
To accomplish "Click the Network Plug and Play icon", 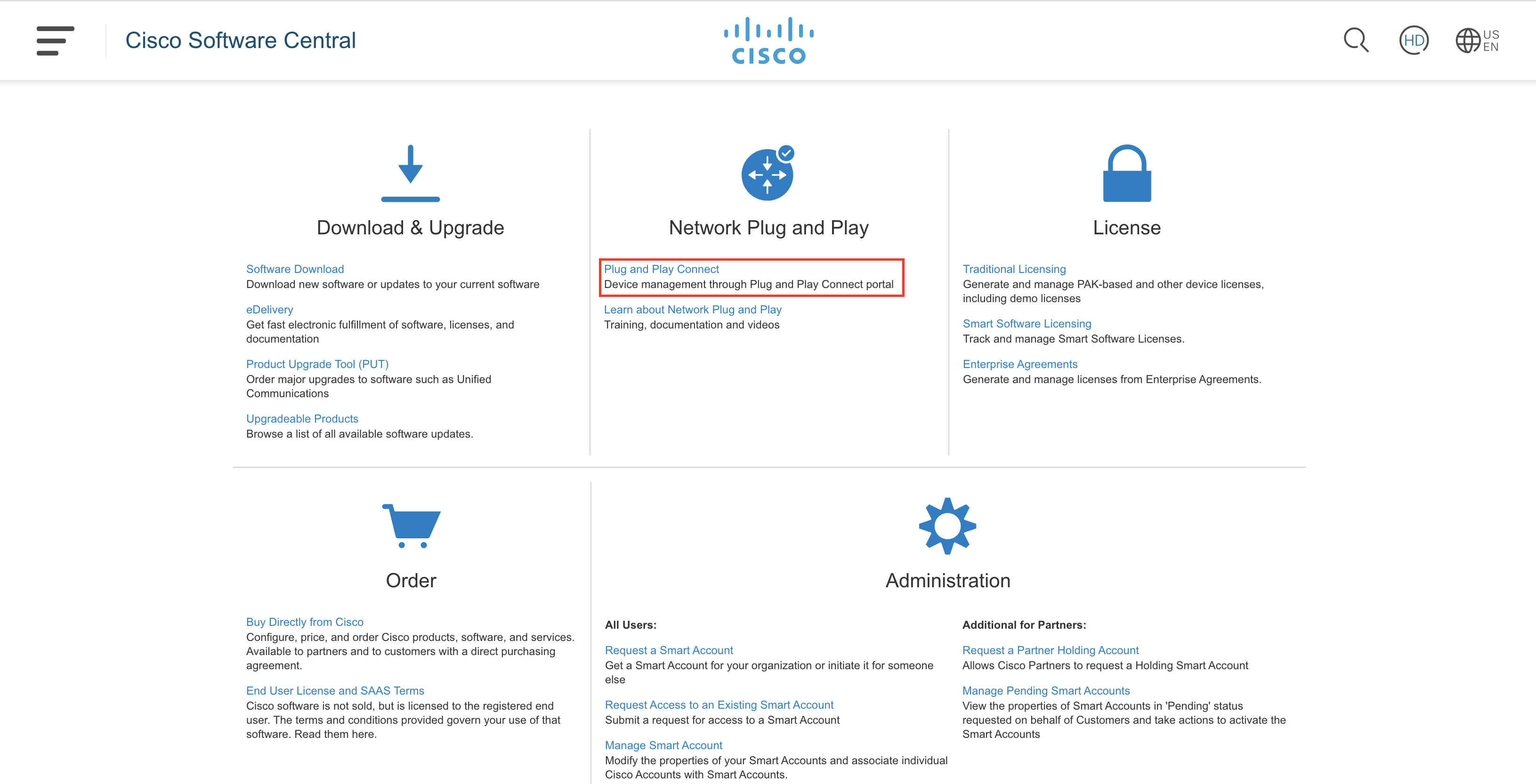I will pyautogui.click(x=768, y=174).
